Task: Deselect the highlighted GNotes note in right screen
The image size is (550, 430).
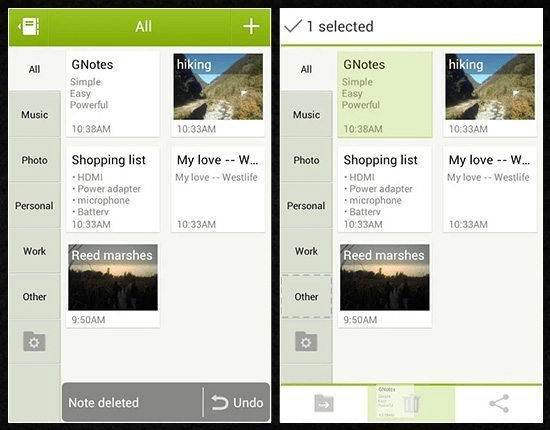Action: coord(385,94)
